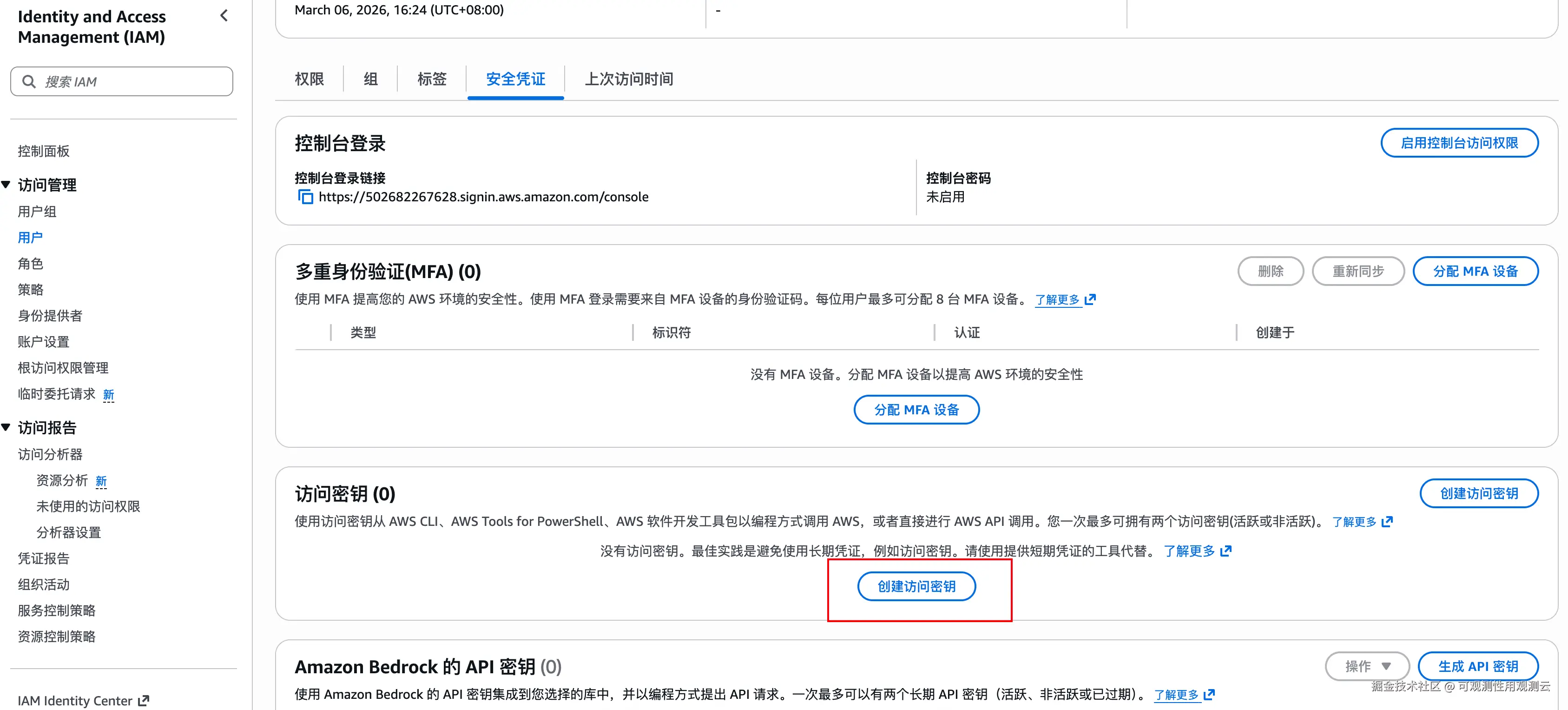Image resolution: width=1568 pixels, height=710 pixels.
Task: Click the copy icon beside console sign-in URL
Action: [305, 197]
